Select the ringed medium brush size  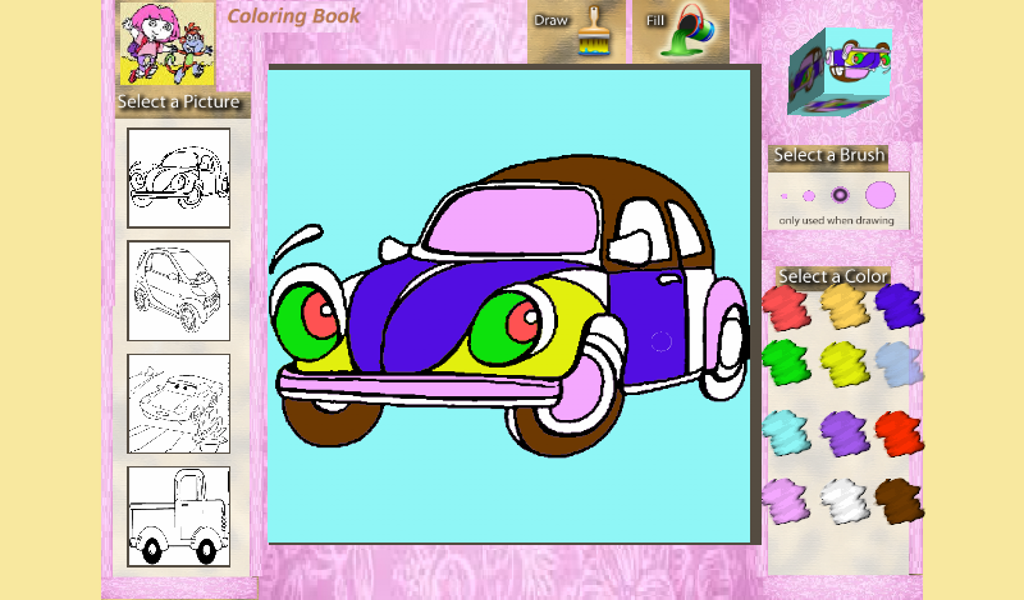coord(840,195)
